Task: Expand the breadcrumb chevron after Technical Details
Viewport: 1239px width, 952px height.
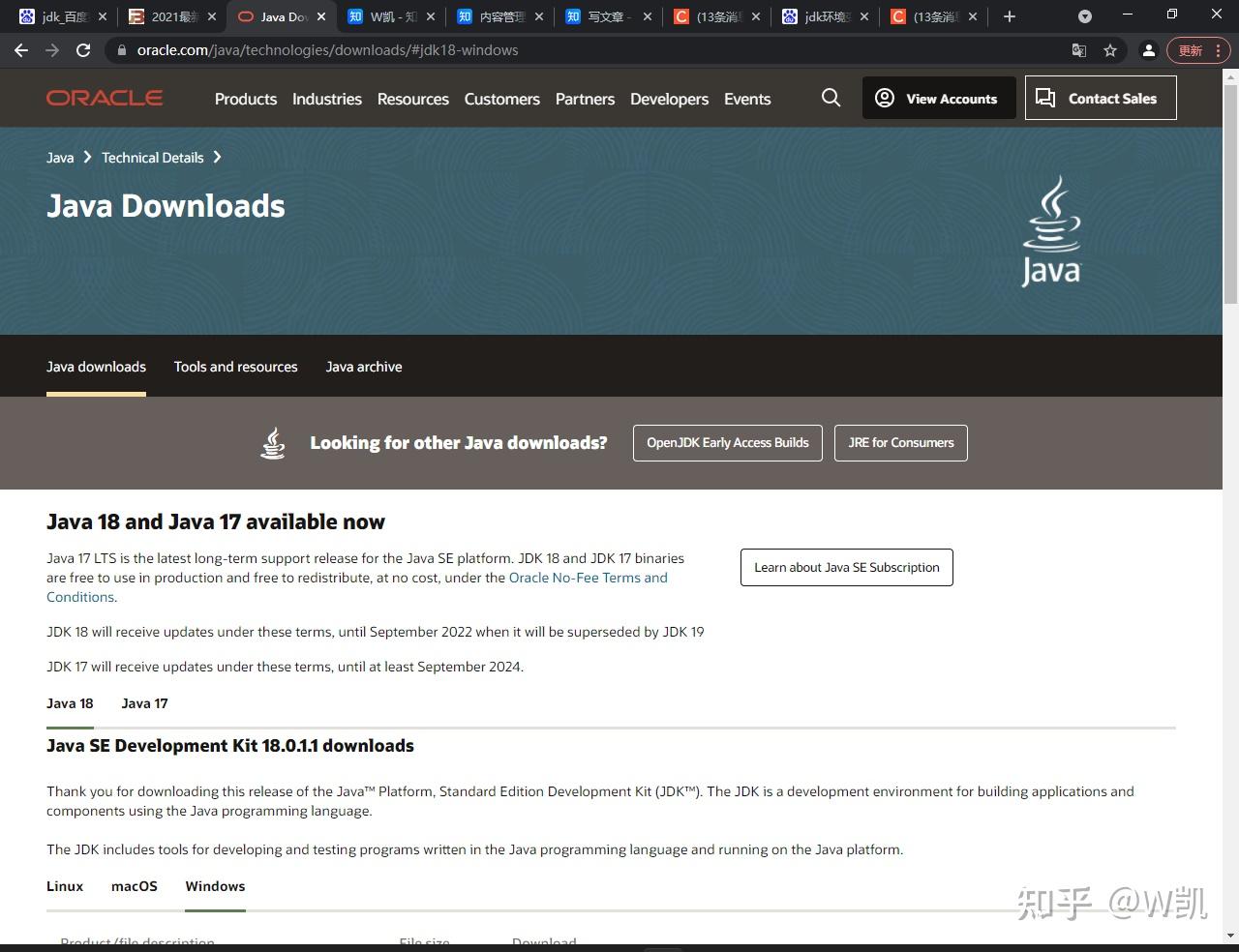Action: [218, 157]
